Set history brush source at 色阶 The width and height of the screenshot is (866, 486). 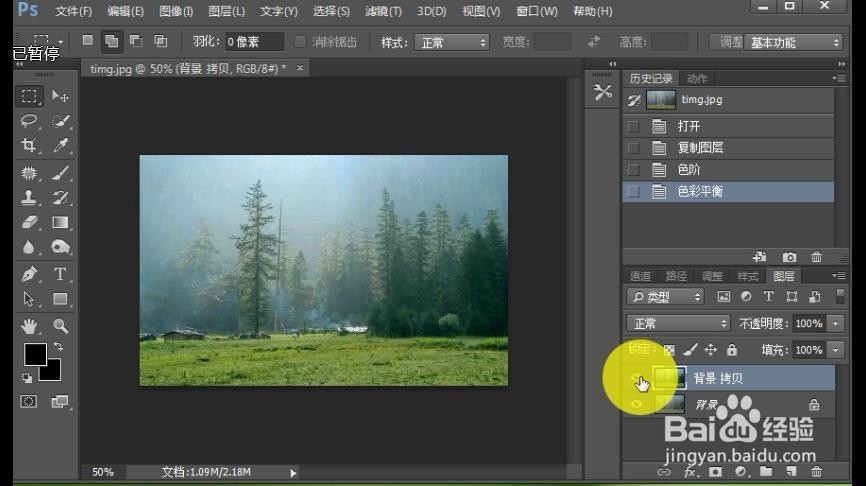click(633, 170)
